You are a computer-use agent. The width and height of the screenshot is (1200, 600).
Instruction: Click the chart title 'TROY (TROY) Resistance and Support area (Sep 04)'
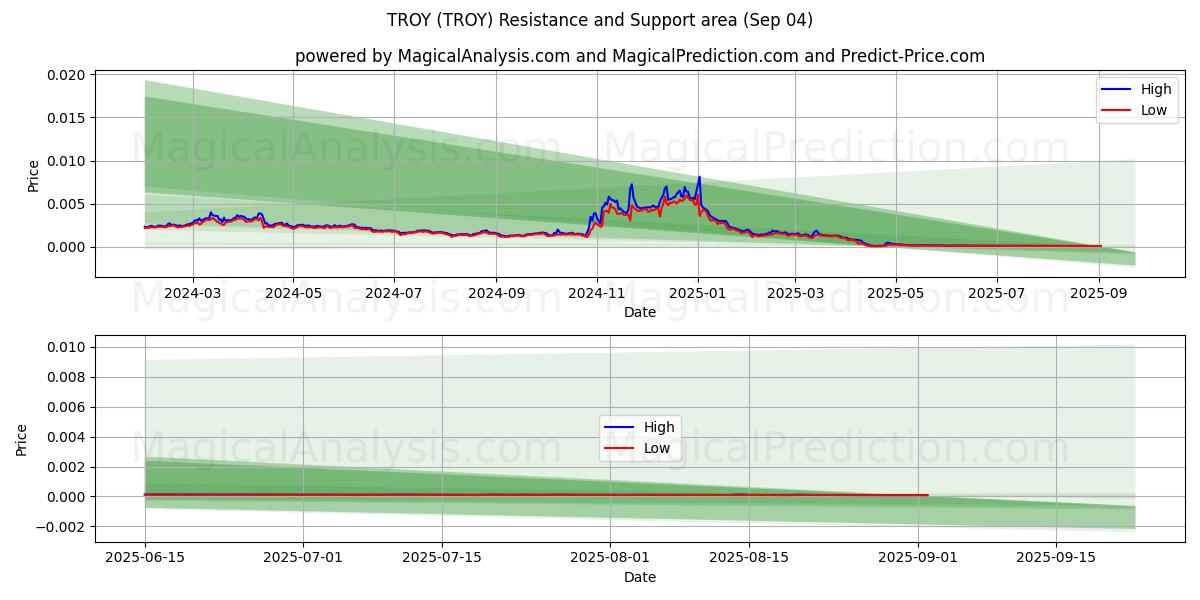(600, 20)
